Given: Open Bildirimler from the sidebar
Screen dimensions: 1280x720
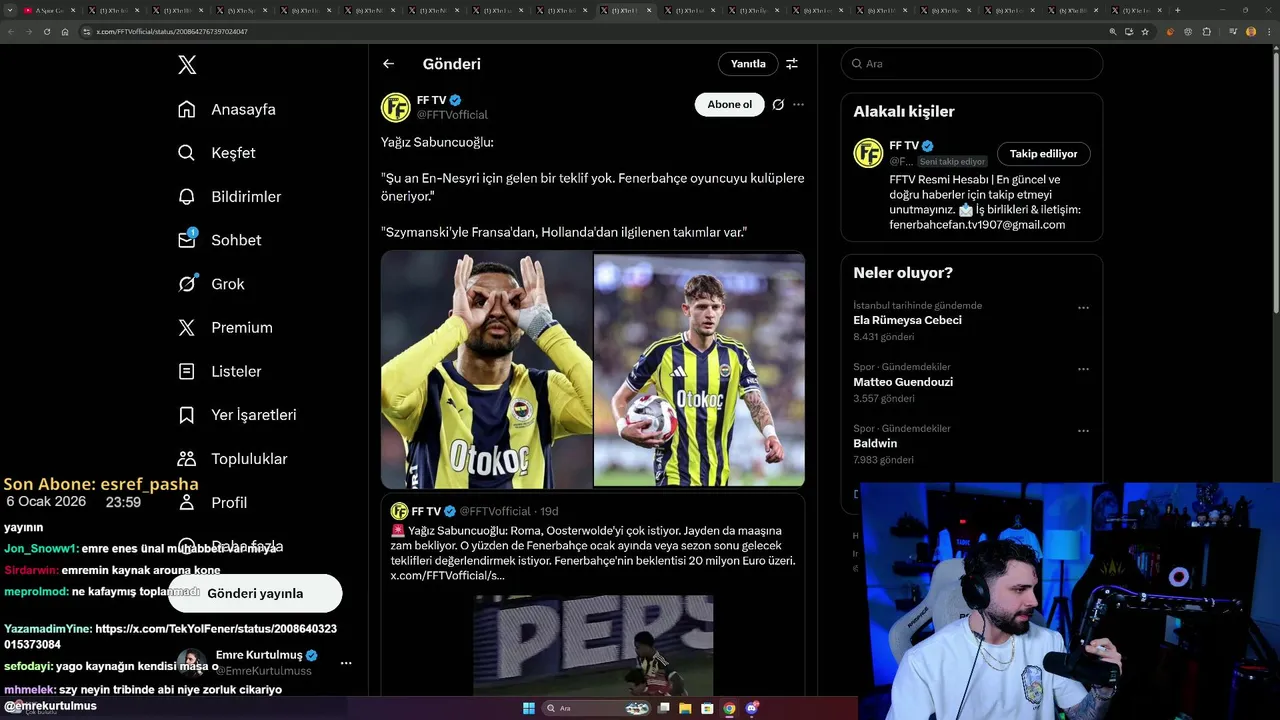Looking at the screenshot, I should (x=229, y=197).
